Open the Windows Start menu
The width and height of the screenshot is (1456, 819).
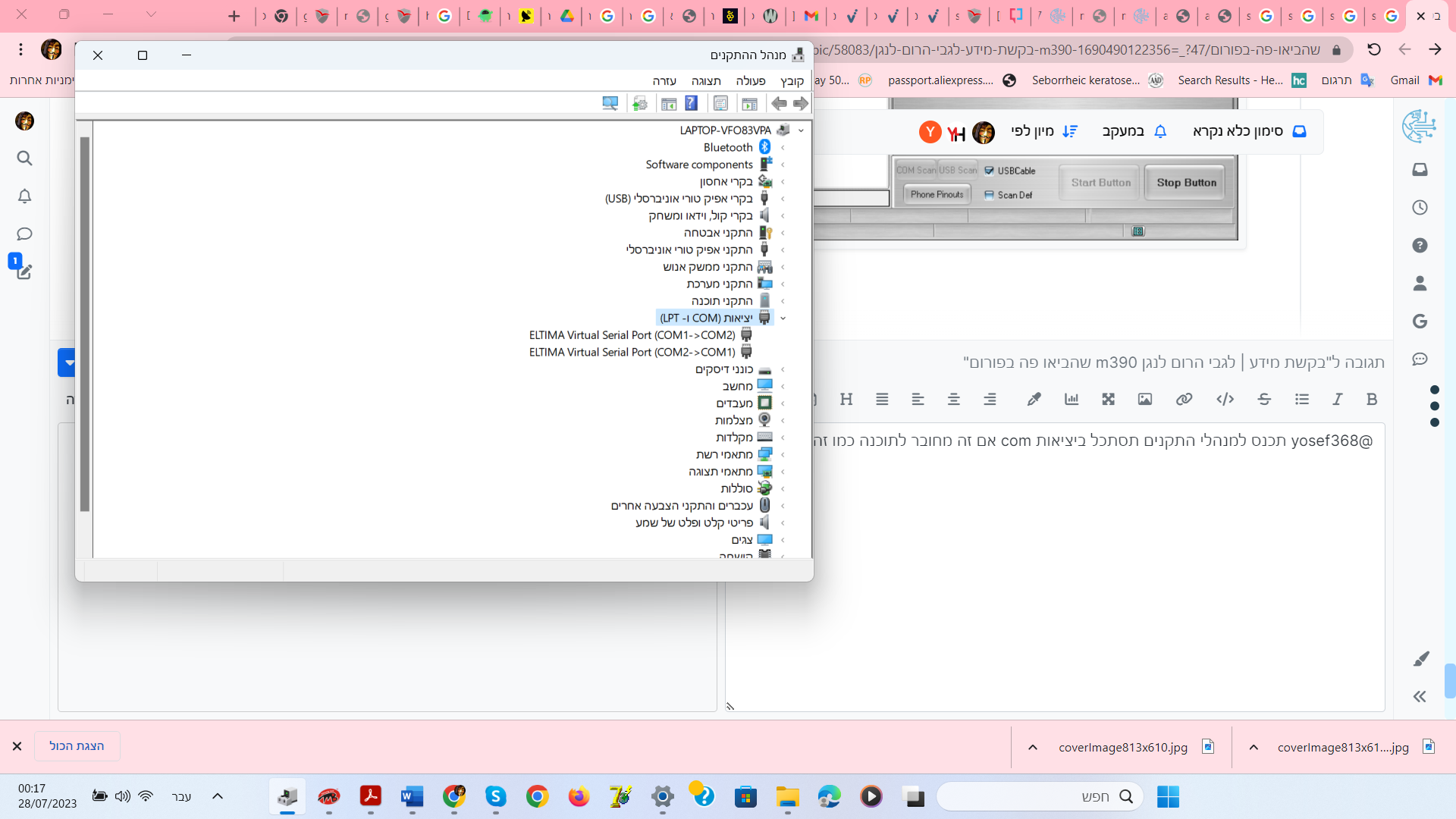[x=1168, y=796]
